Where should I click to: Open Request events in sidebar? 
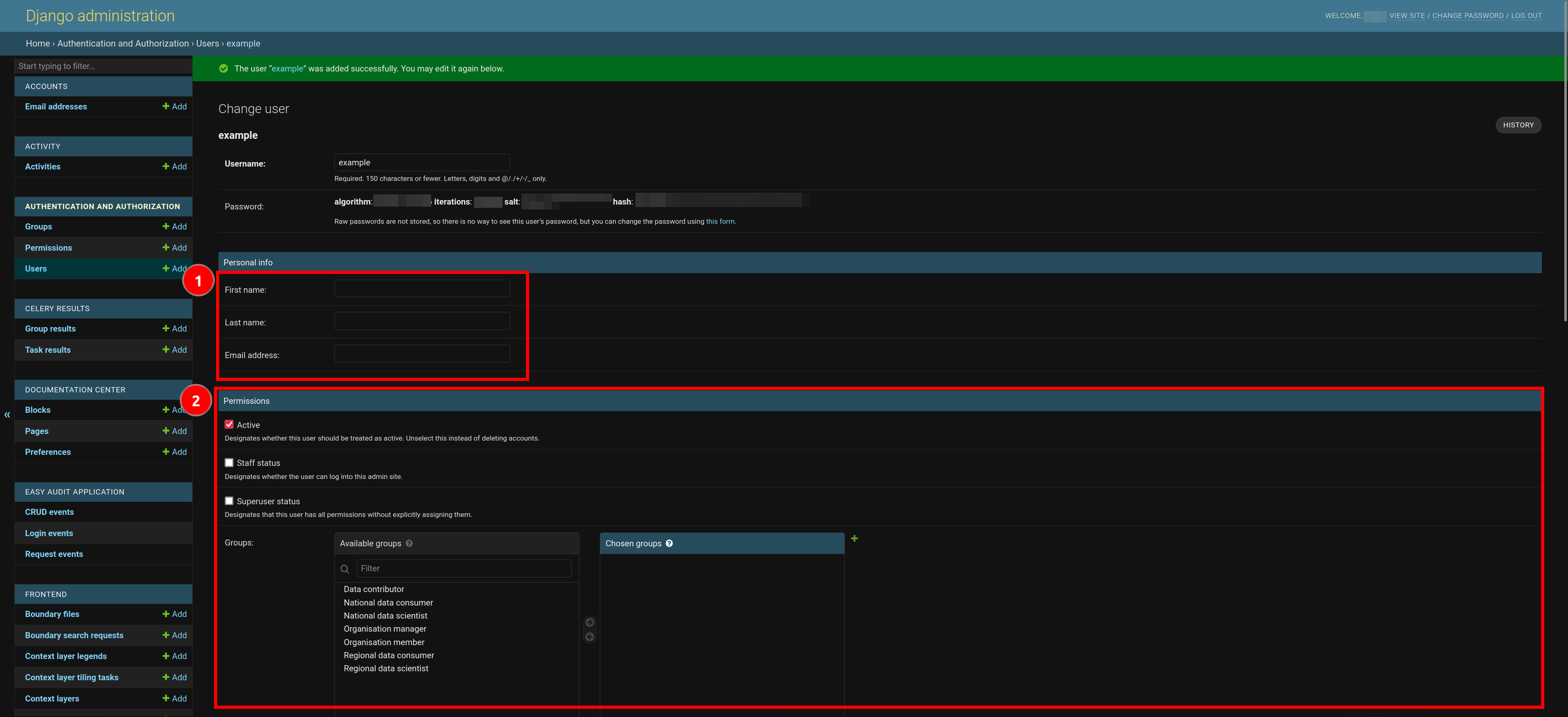54,554
